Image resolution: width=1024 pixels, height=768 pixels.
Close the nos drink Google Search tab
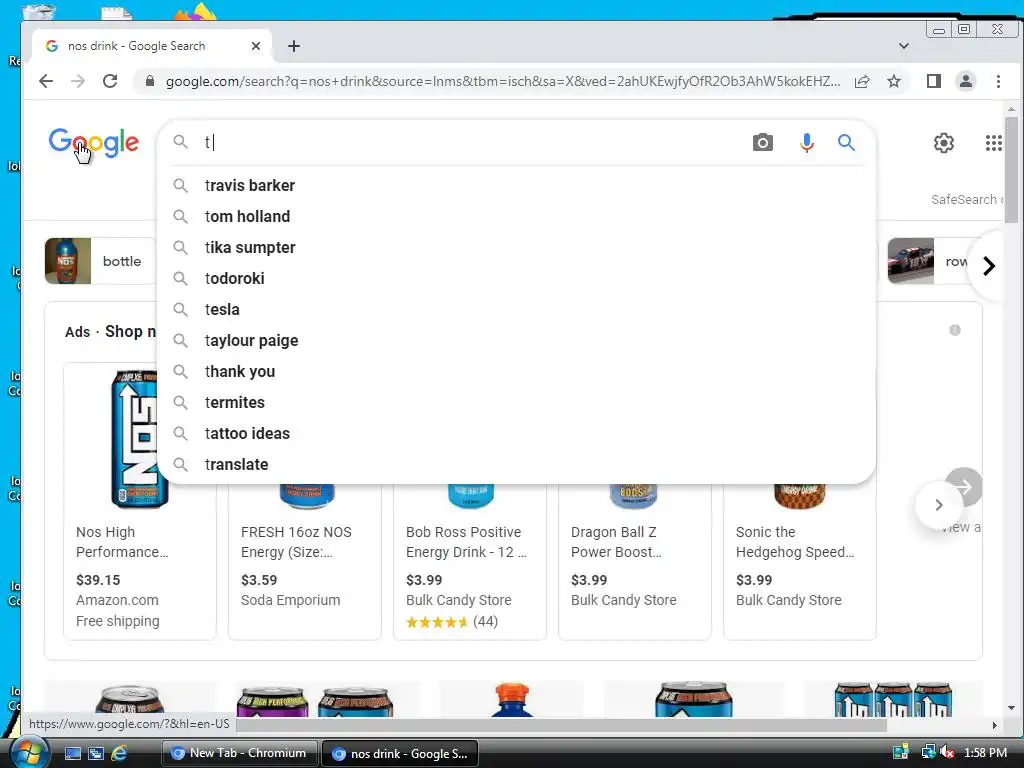[x=256, y=46]
